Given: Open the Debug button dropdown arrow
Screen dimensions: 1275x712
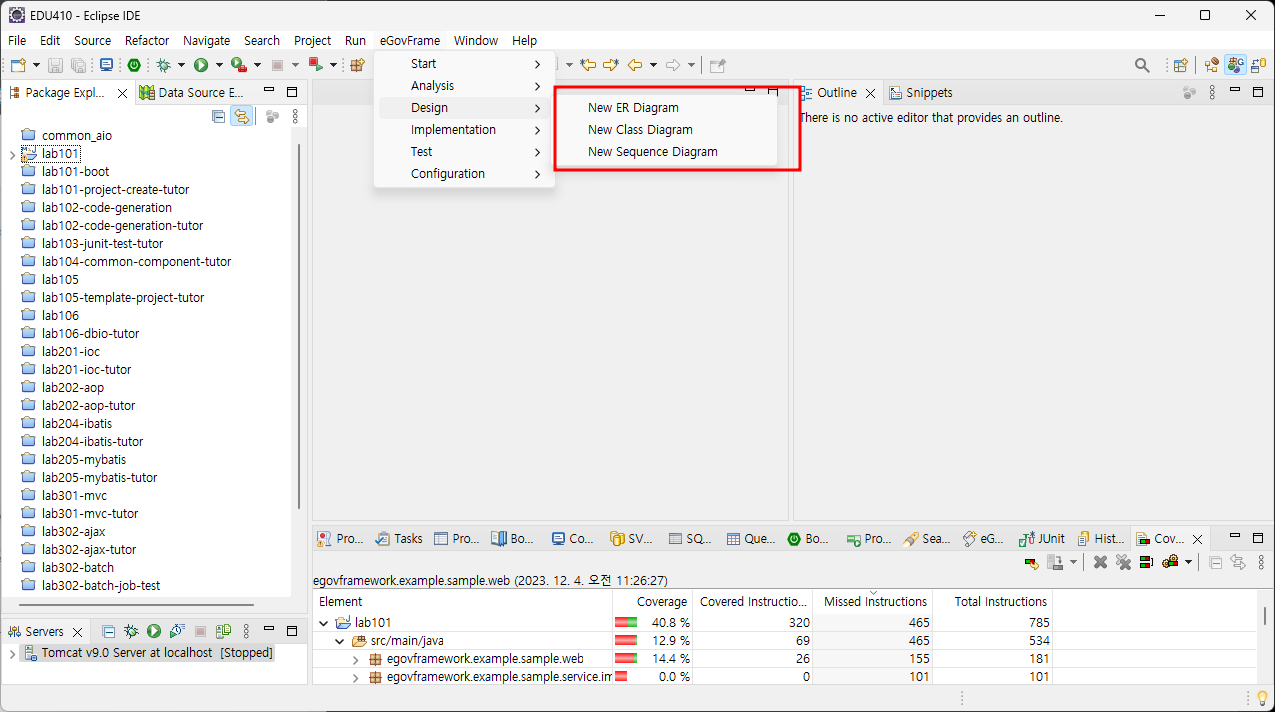Looking at the screenshot, I should coord(181,65).
